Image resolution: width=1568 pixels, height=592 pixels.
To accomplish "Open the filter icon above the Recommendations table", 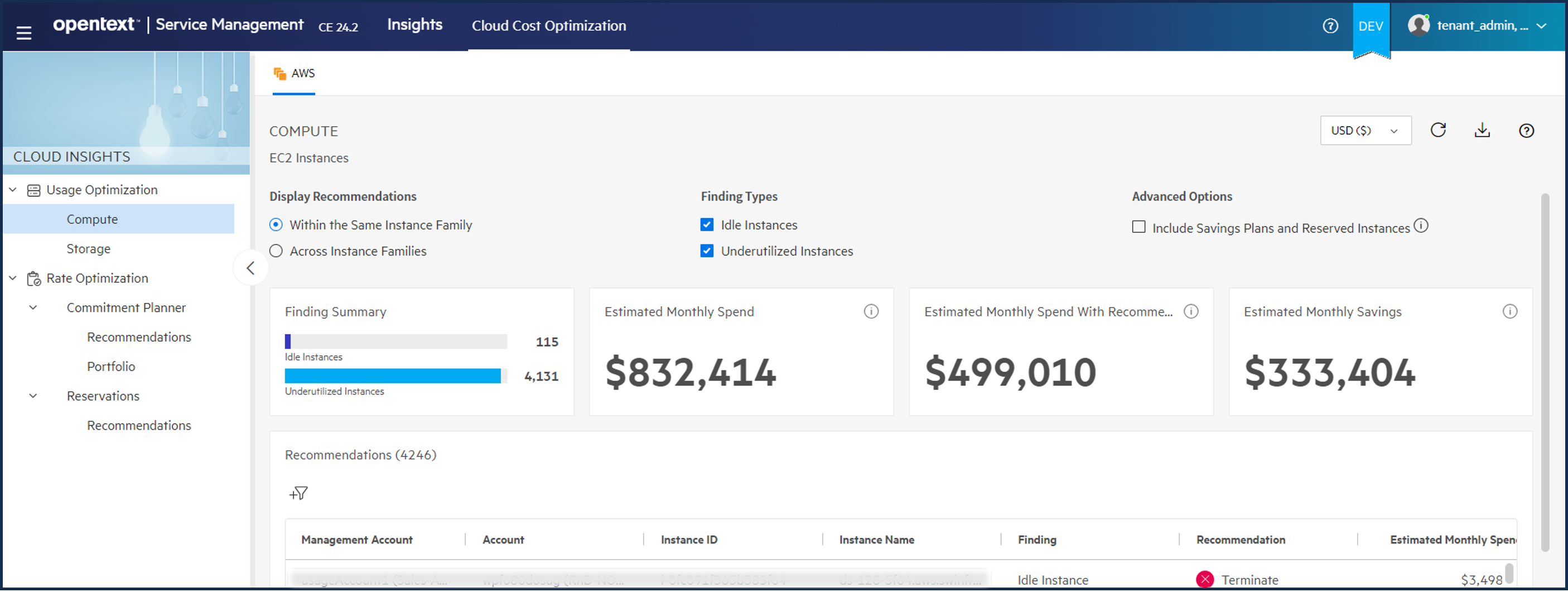I will [x=298, y=493].
